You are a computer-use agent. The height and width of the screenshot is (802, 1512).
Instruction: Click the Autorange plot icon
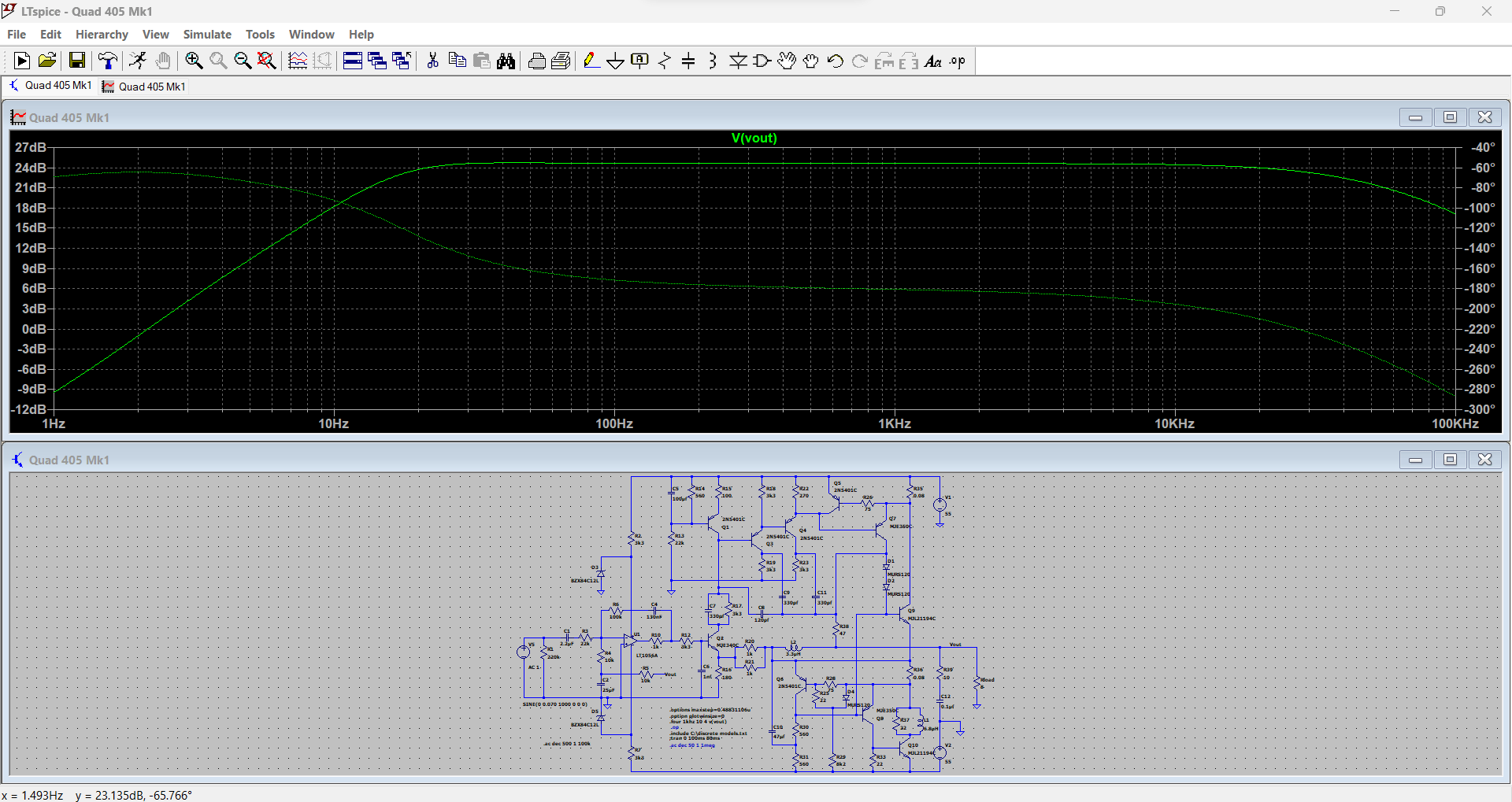298,61
